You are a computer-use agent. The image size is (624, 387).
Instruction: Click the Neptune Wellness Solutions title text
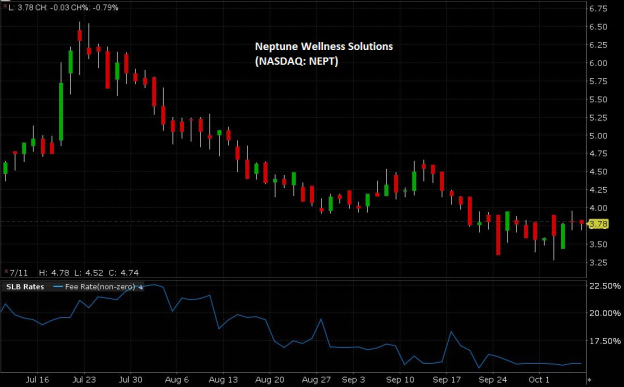pos(324,47)
